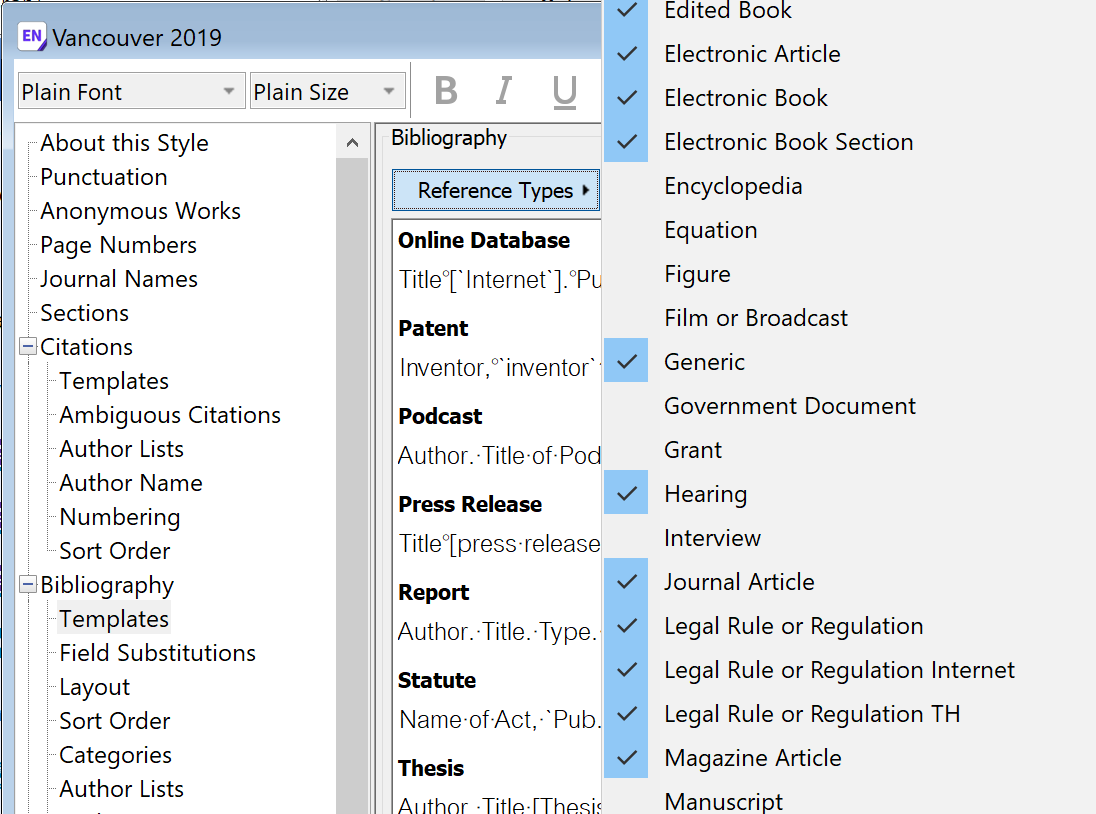Image resolution: width=1096 pixels, height=814 pixels.
Task: Open the Plain Font dropdown
Action: (x=131, y=91)
